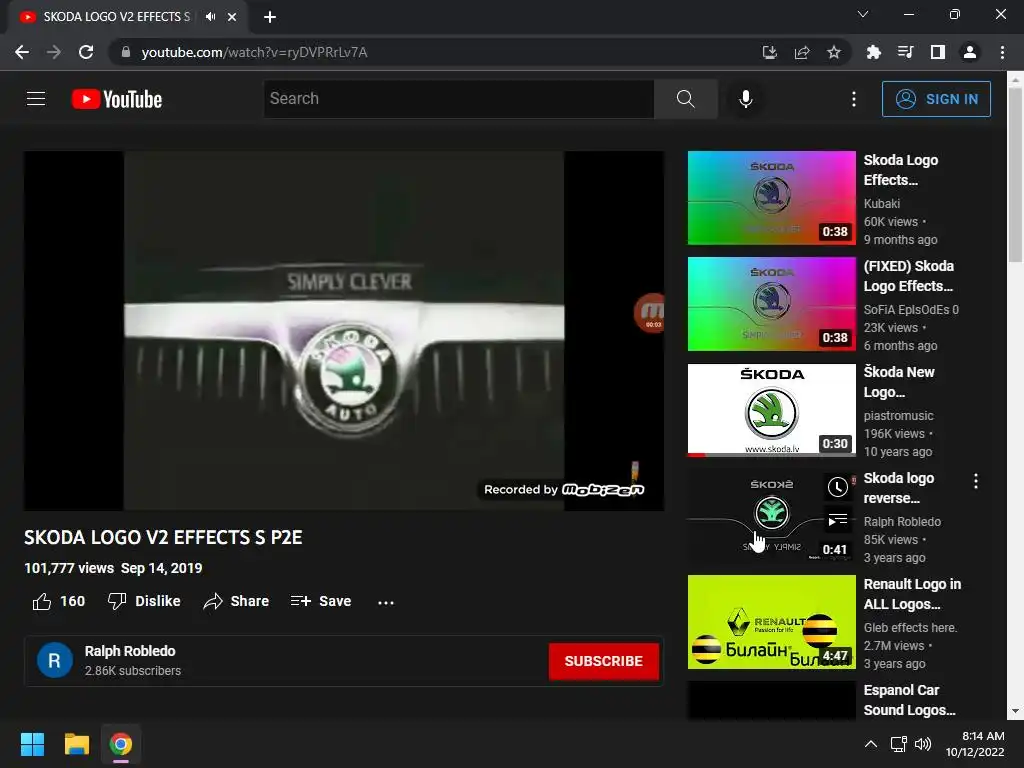The image size is (1024, 768).
Task: Open the (FIXED) Skoda Logo Effects title
Action: [908, 276]
